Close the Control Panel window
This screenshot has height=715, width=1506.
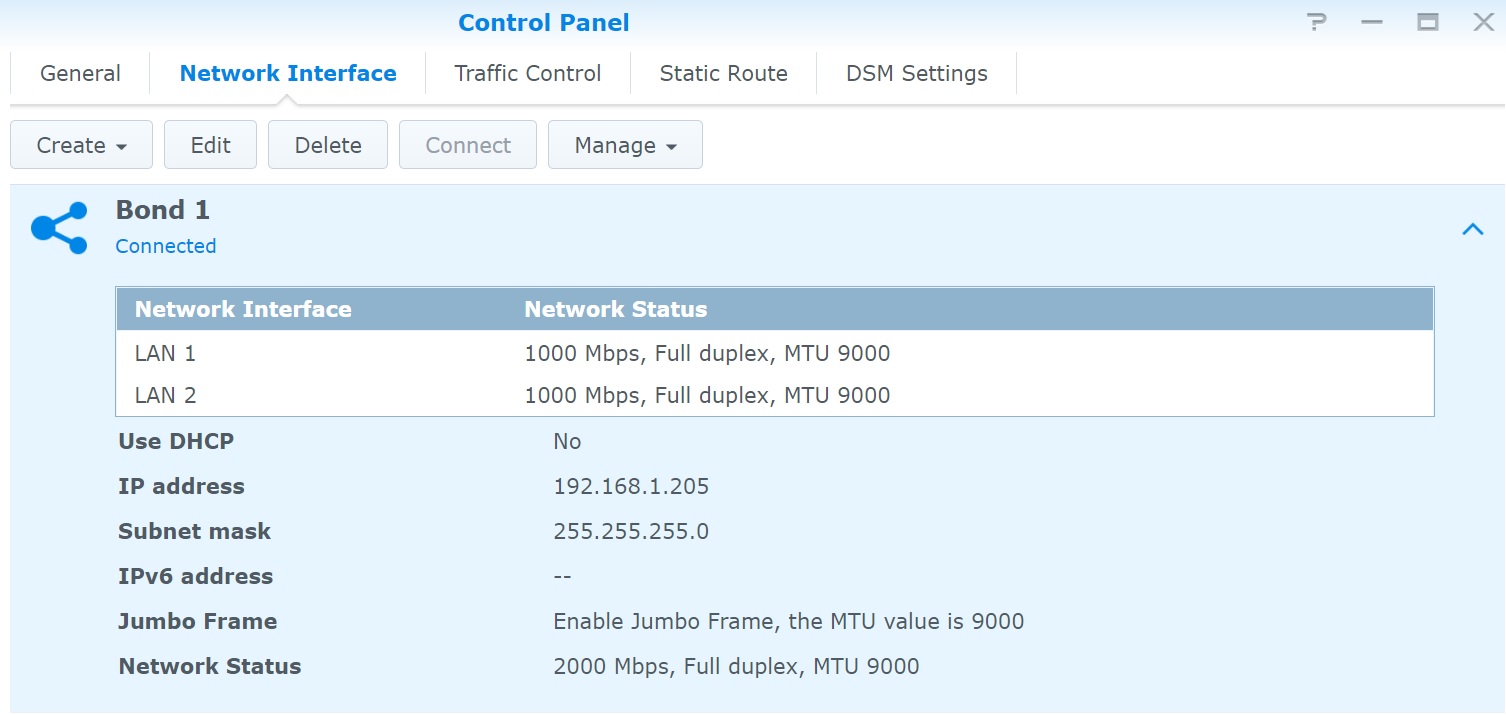[1483, 22]
